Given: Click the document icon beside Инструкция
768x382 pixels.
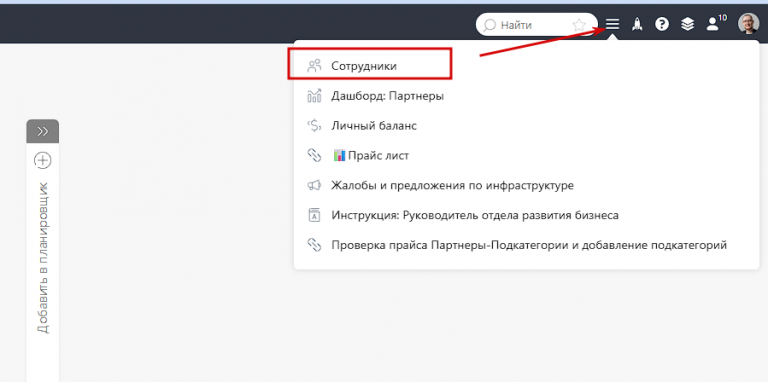Looking at the screenshot, I should pos(314,215).
